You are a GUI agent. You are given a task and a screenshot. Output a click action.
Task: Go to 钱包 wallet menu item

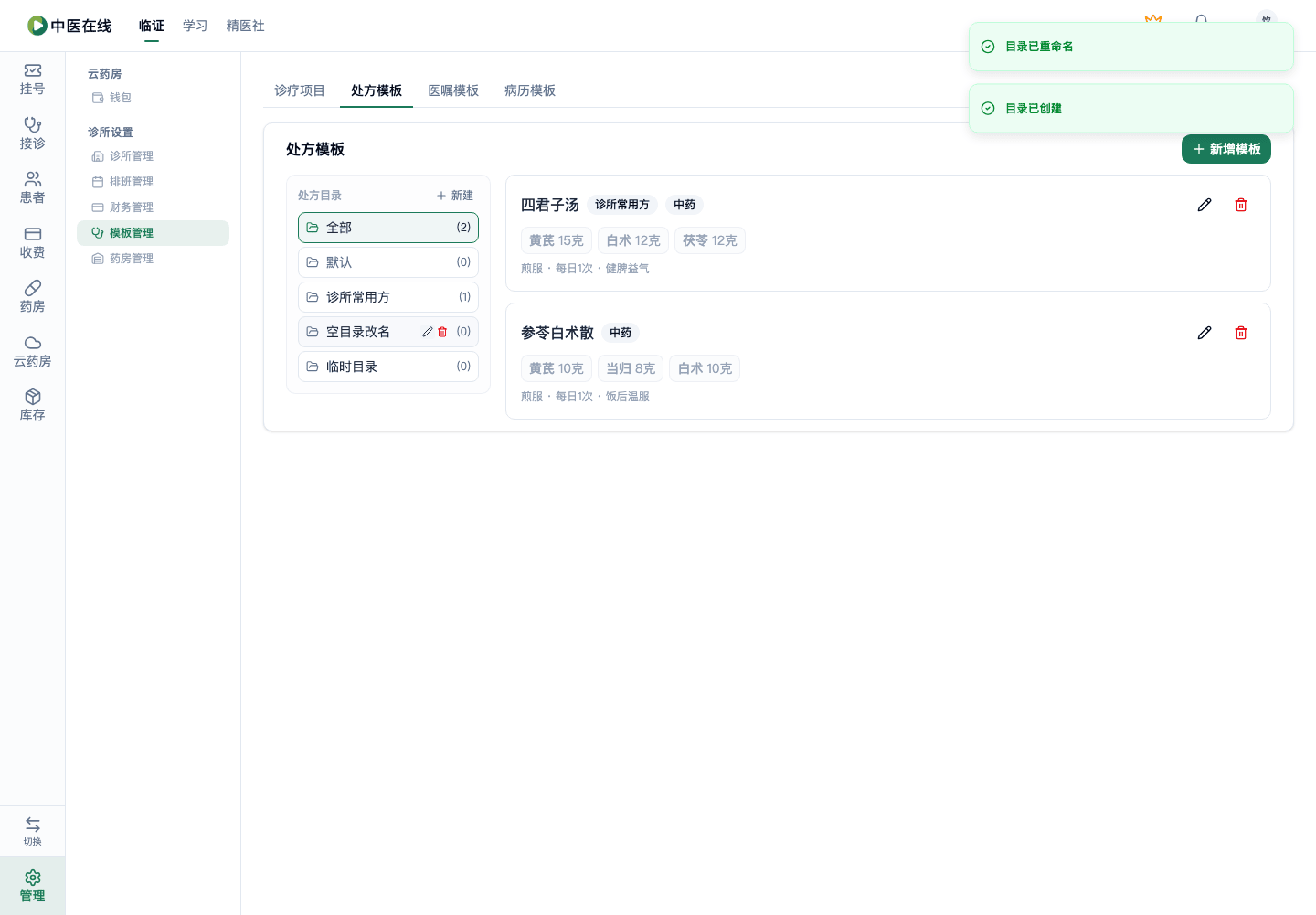click(153, 98)
